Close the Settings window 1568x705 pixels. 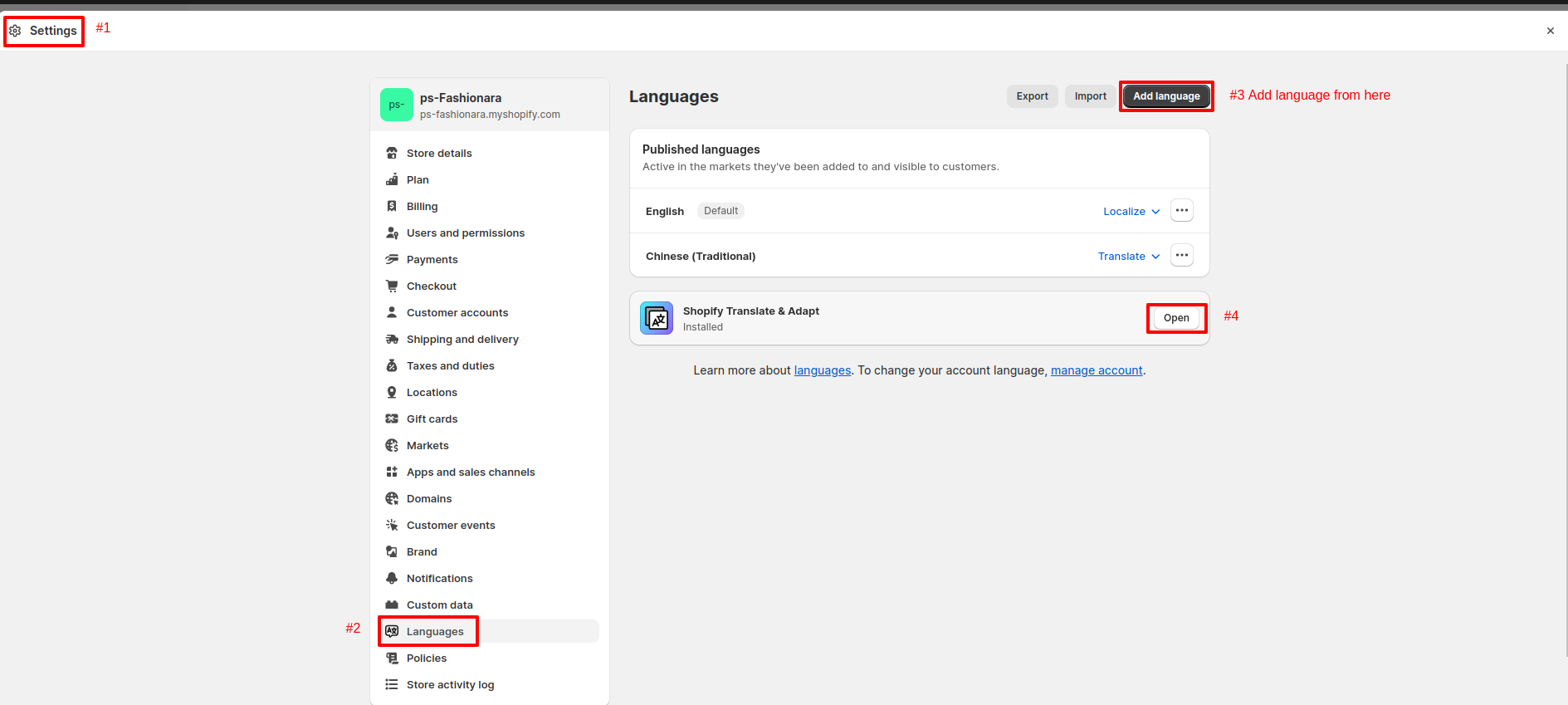pos(1551,31)
